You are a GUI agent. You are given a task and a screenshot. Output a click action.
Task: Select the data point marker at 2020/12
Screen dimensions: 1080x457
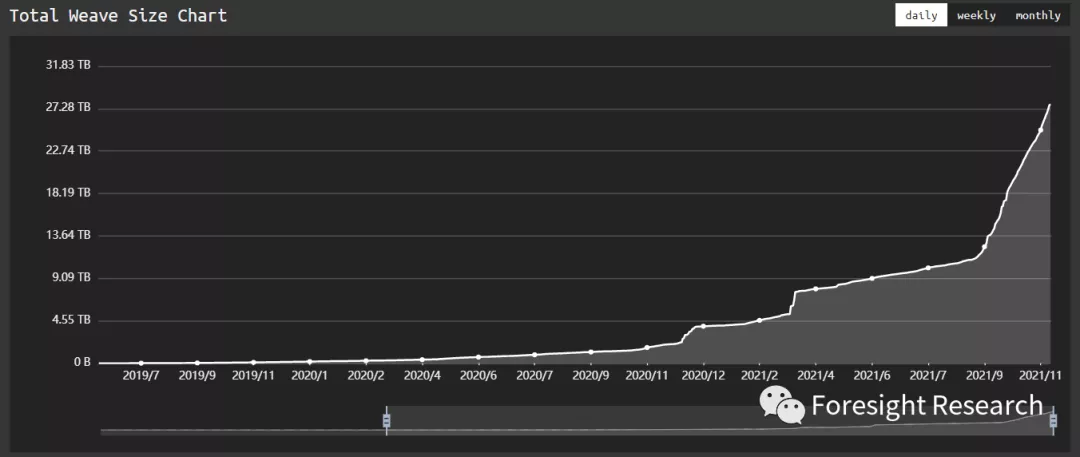point(704,326)
